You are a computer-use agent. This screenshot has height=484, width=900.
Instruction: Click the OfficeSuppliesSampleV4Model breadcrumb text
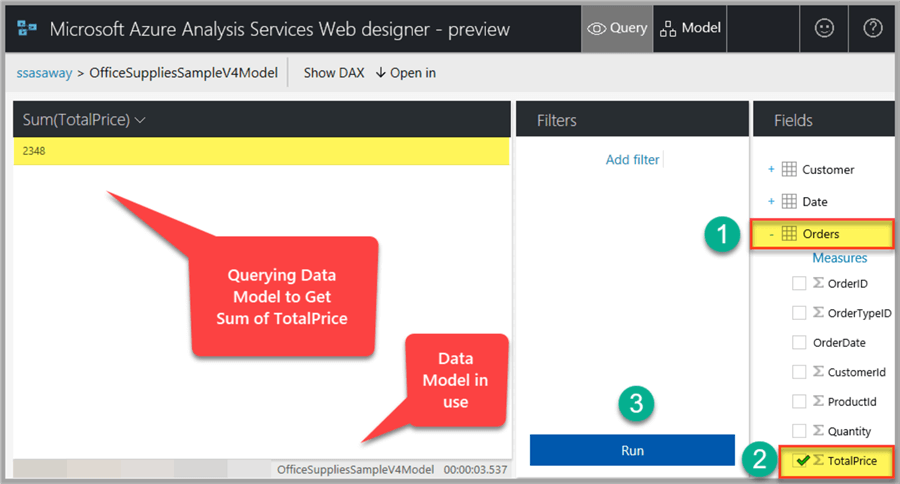coord(184,72)
